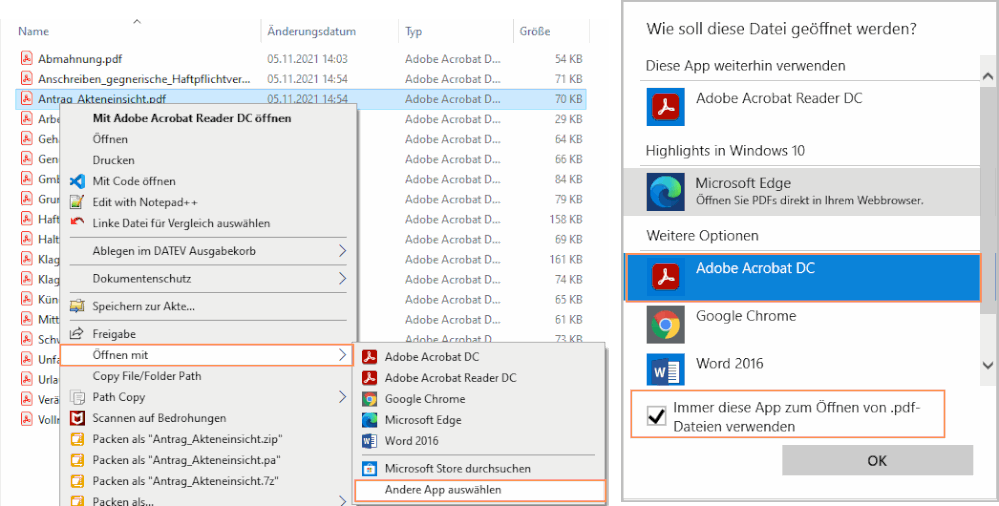Image resolution: width=999 pixels, height=506 pixels.
Task: Click the Adobe Acrobat Reader DC icon in dialog
Action: click(x=666, y=107)
